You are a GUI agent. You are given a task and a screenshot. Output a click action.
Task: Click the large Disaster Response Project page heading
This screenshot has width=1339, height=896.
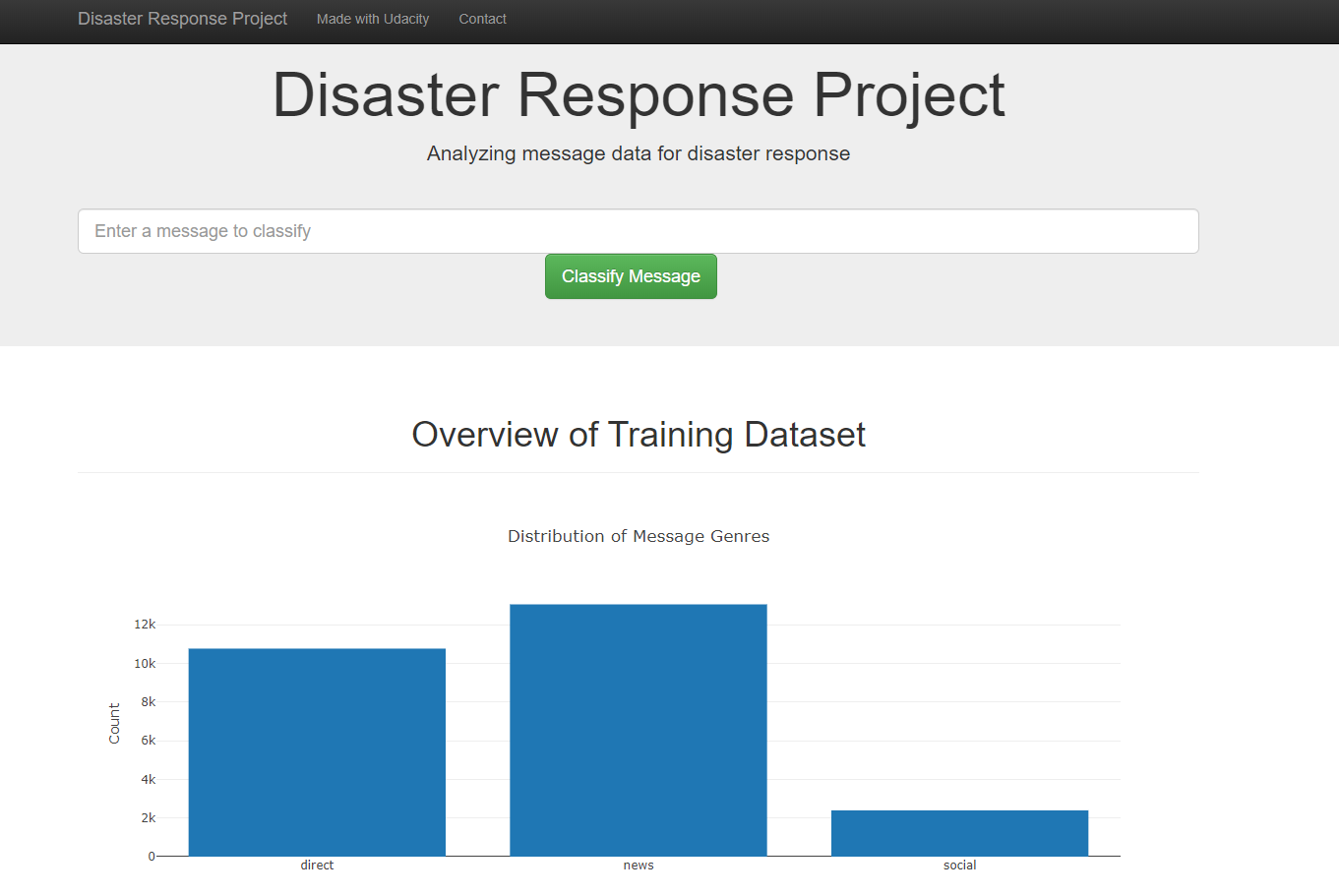(x=639, y=95)
